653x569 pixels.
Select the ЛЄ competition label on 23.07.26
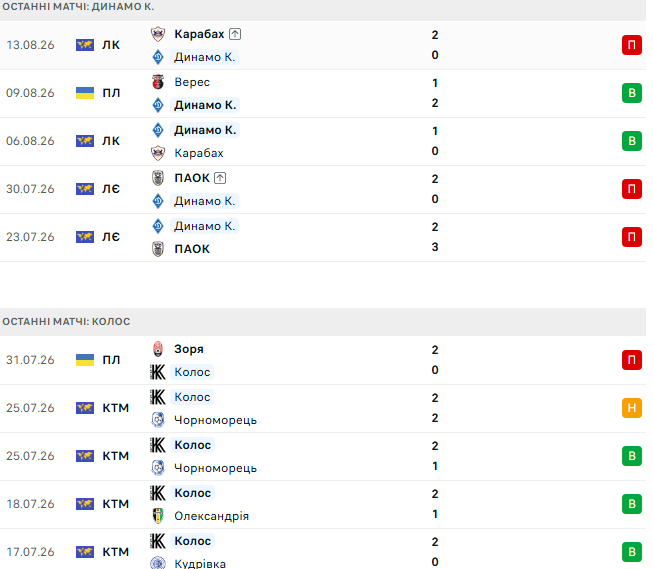(111, 237)
